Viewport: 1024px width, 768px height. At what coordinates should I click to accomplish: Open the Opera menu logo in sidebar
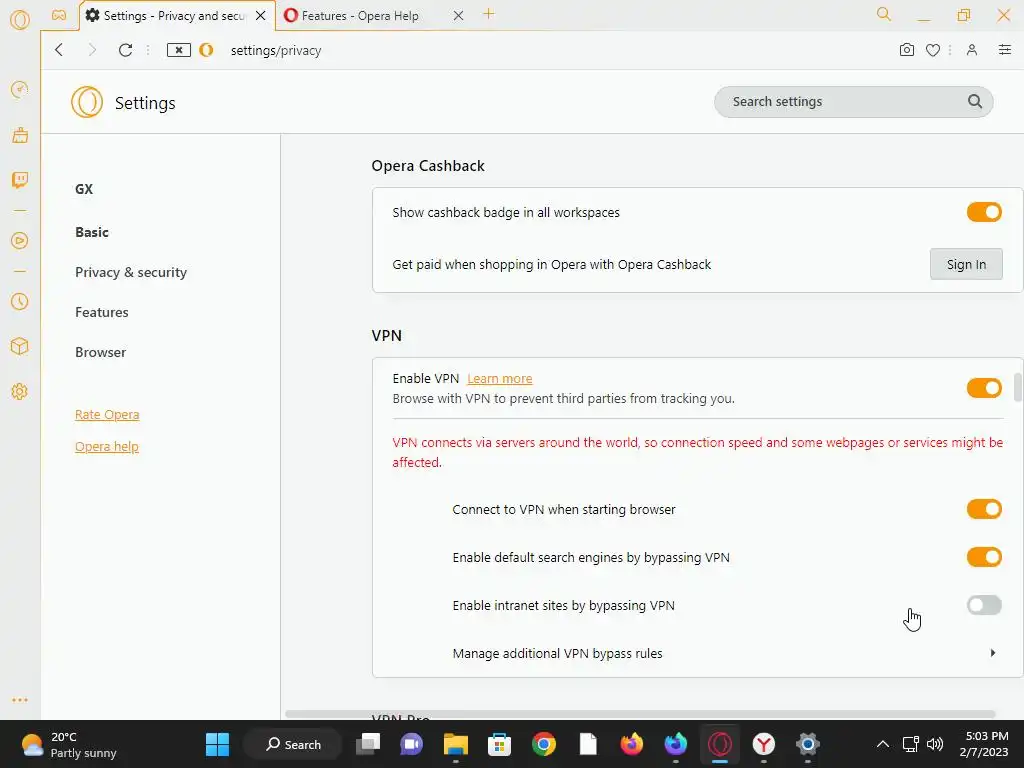[x=20, y=20]
